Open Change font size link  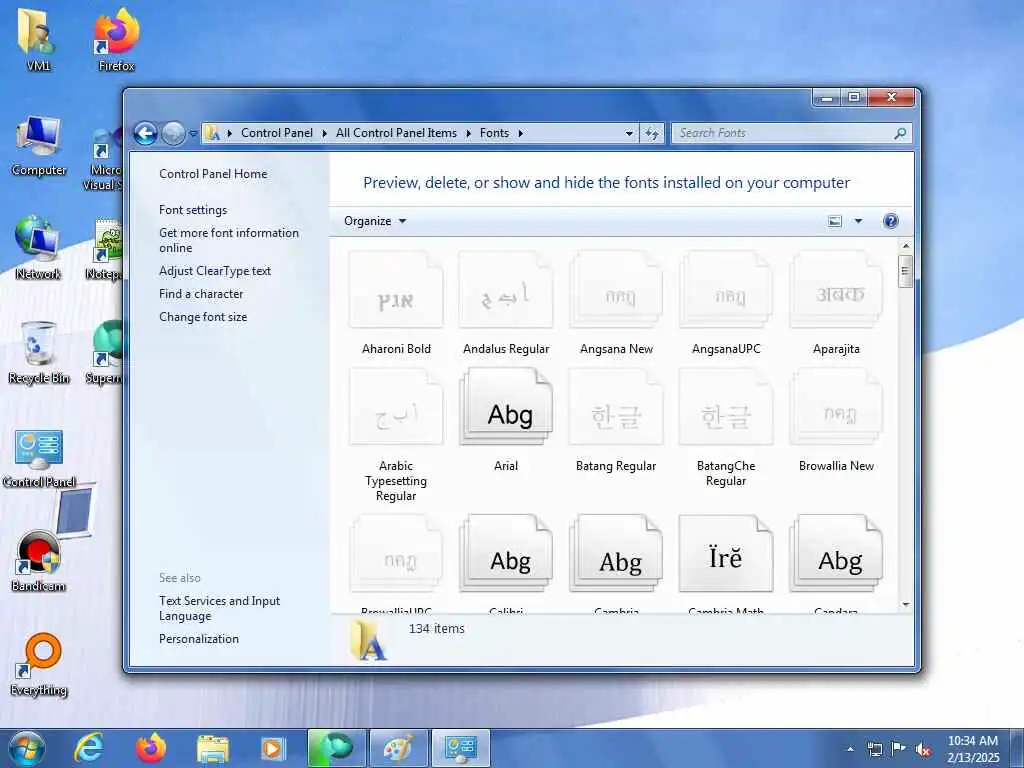point(203,317)
